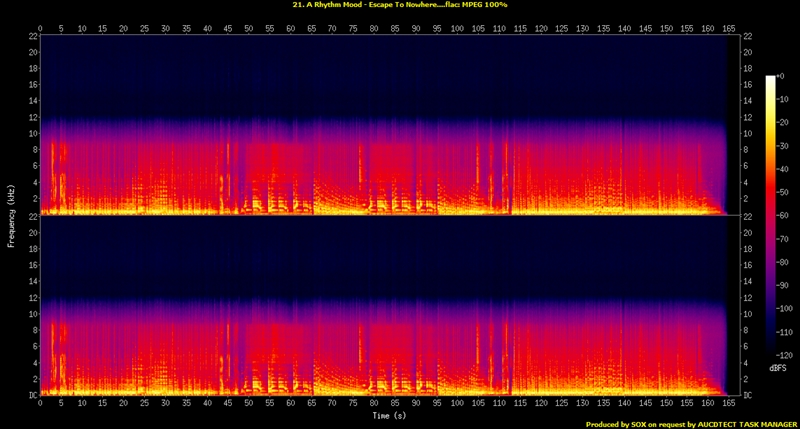Select the 165 second mark on the bottom time axis
The image size is (800, 429).
pos(728,402)
